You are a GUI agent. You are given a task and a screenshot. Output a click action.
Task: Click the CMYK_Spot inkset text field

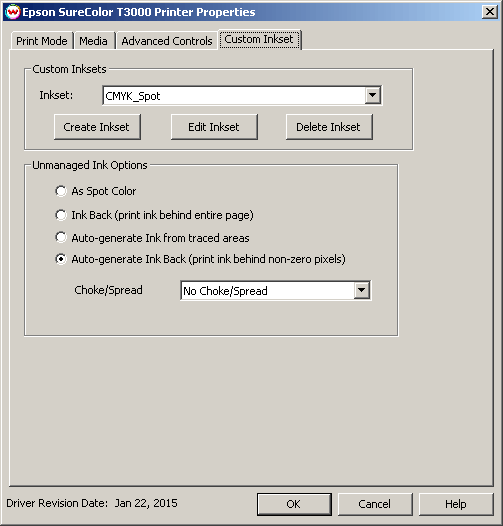pyautogui.click(x=234, y=96)
